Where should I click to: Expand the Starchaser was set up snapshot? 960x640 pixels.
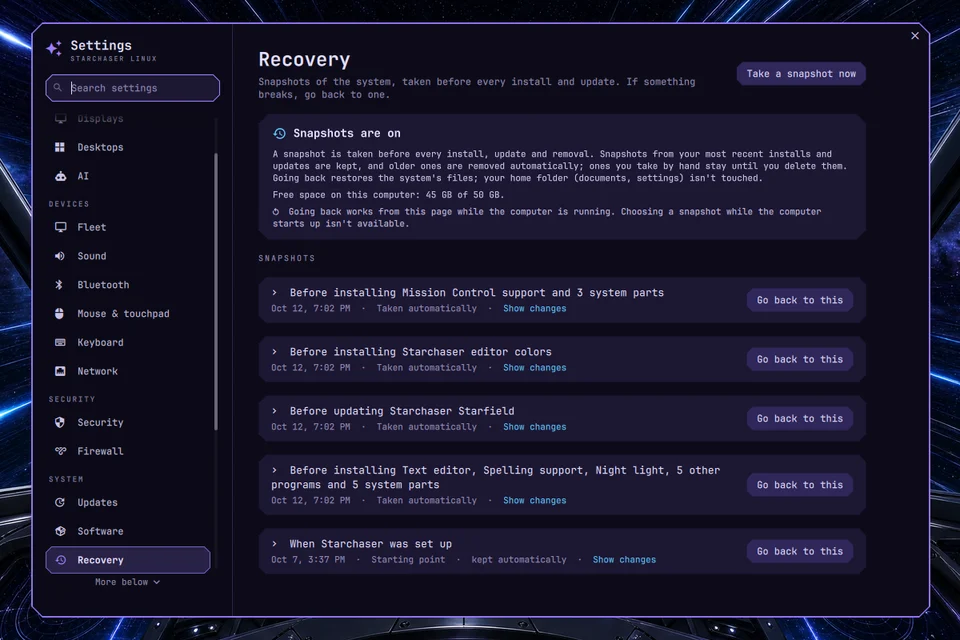(x=275, y=544)
